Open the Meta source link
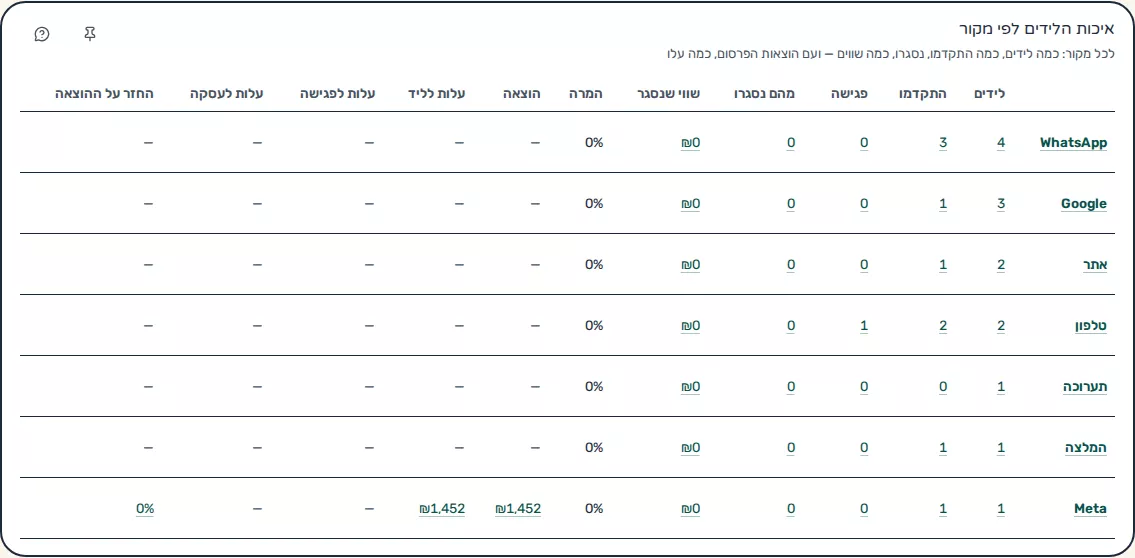The width and height of the screenshot is (1135, 558). (1090, 509)
